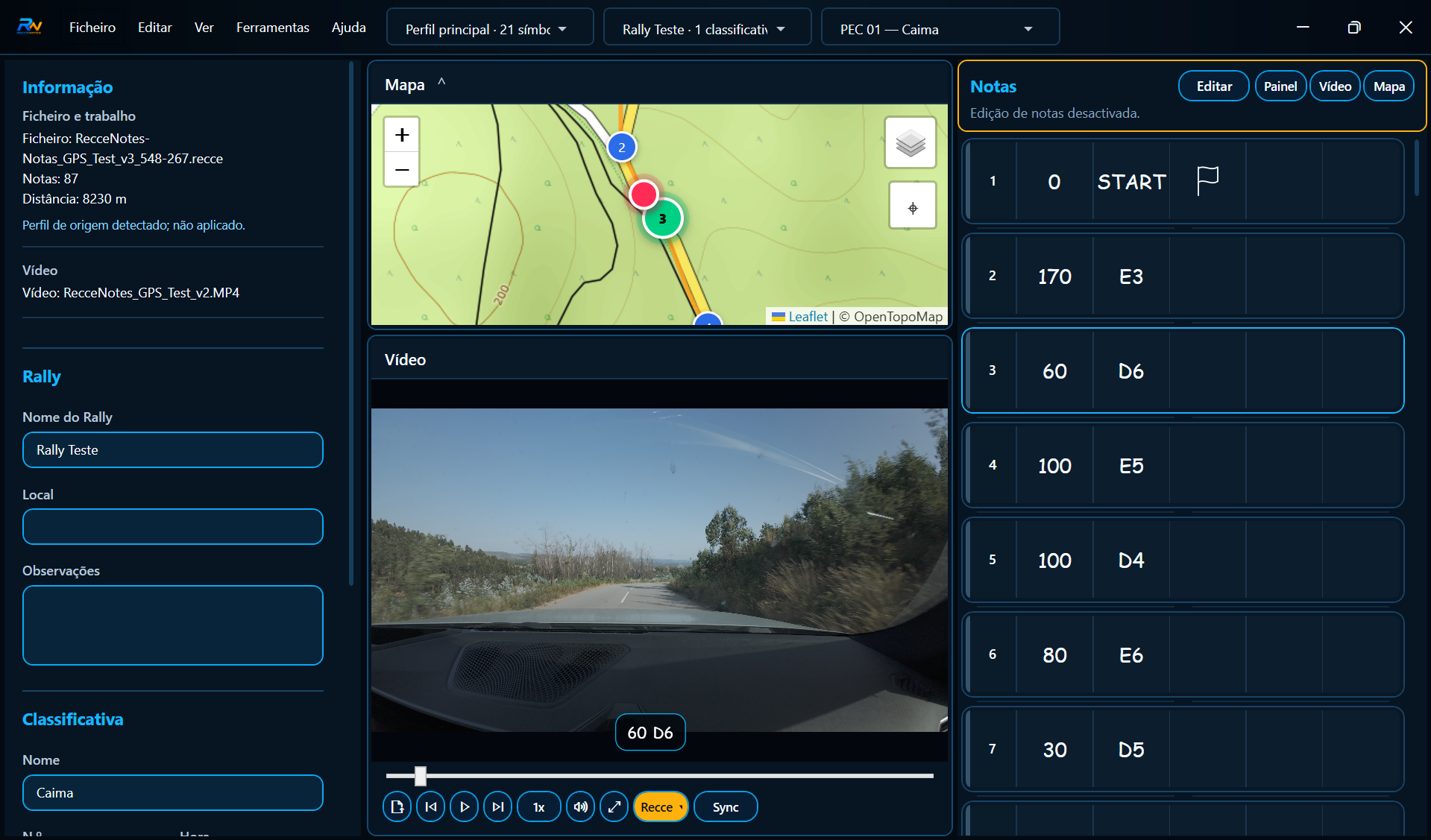This screenshot has height=840, width=1431.
Task: Select note 1 START row
Action: pyautogui.click(x=1183, y=181)
